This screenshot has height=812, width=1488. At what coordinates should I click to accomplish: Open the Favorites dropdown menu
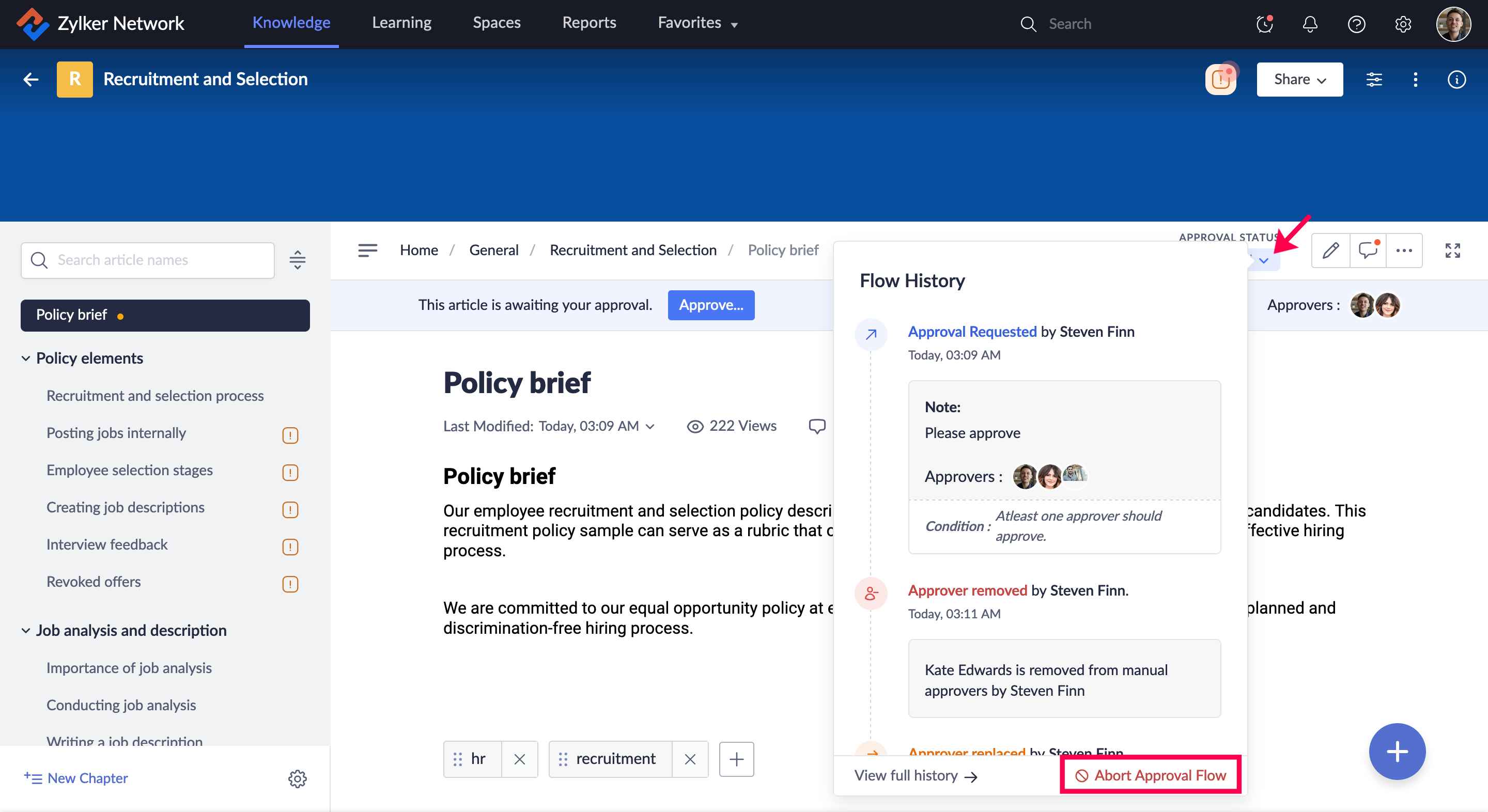[x=697, y=23]
